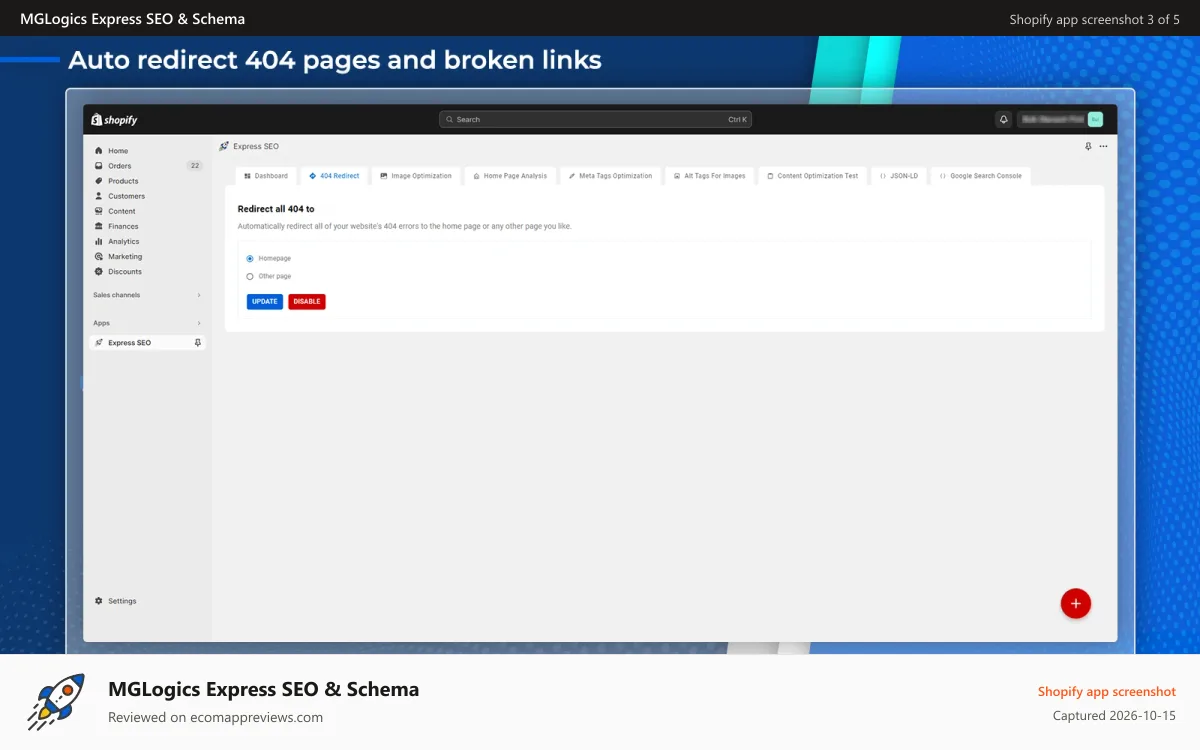Open the Alt Tags For Images tab

coord(709,176)
